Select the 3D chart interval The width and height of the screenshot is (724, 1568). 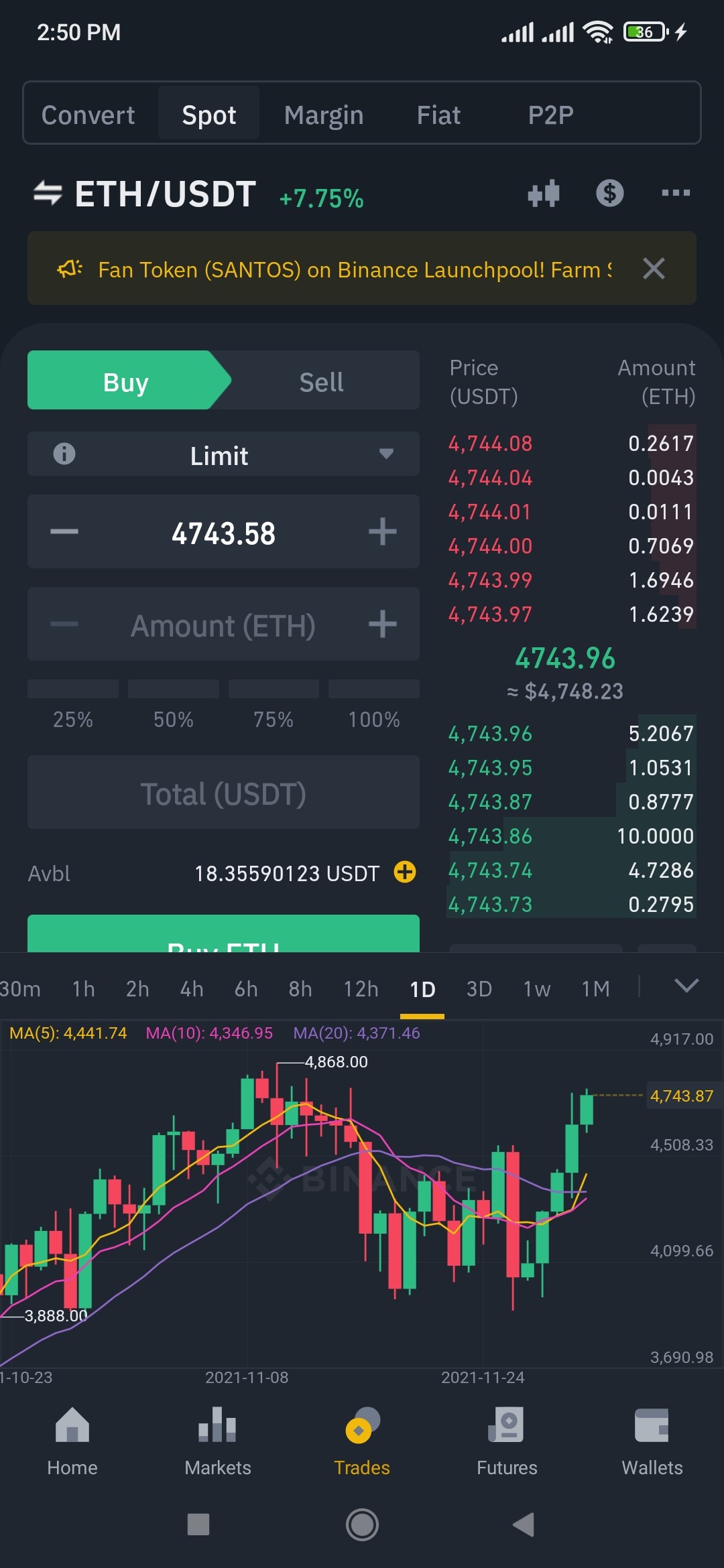point(479,989)
